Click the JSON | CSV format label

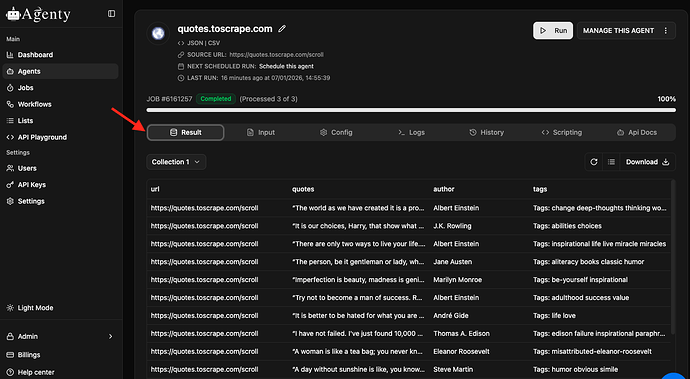(203, 43)
